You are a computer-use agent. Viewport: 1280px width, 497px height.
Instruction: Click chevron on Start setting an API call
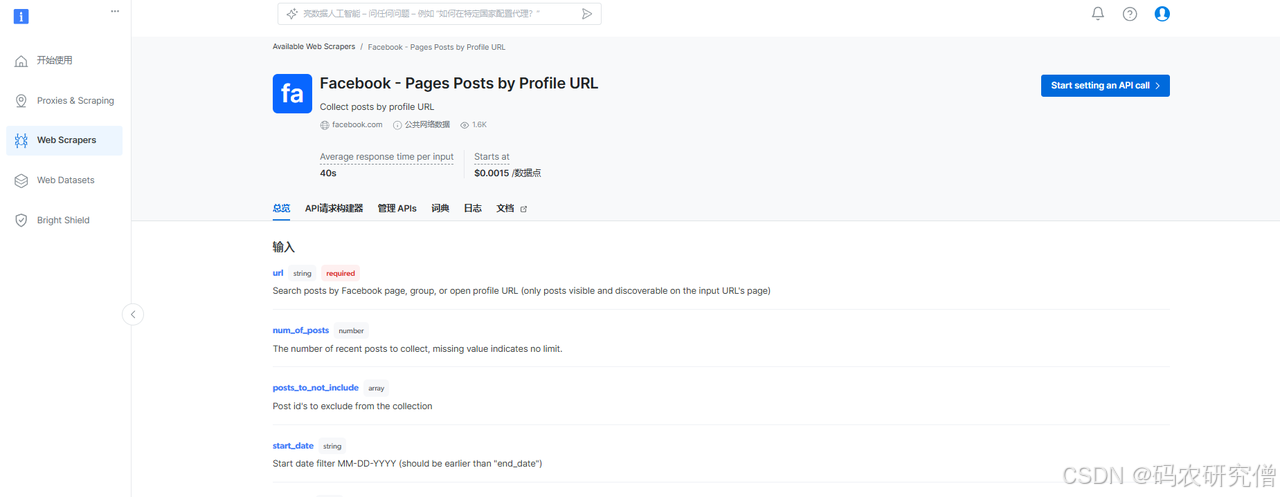coord(1157,86)
